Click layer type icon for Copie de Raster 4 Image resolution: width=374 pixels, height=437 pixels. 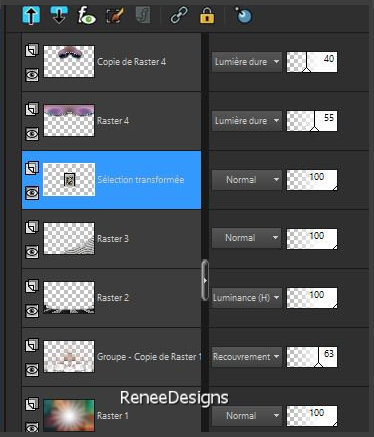pyautogui.click(x=32, y=50)
